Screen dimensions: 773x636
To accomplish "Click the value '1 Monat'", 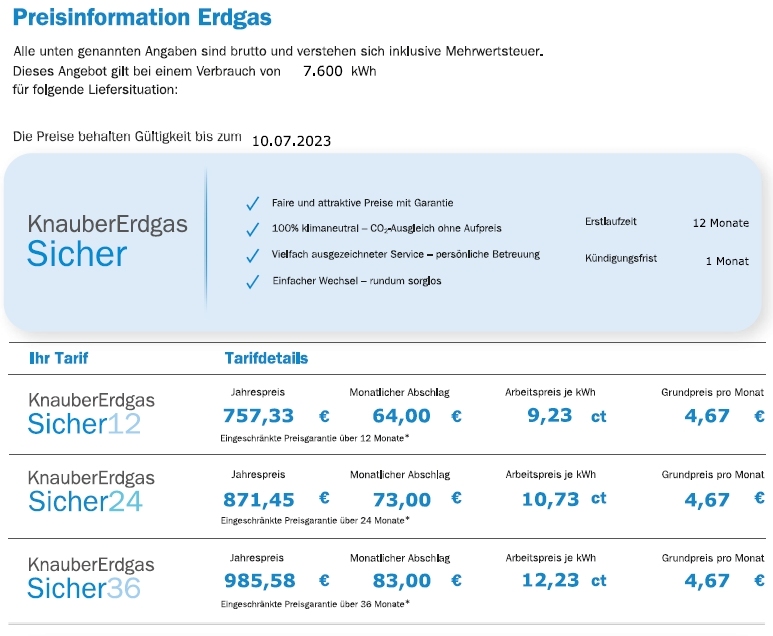I will pyautogui.click(x=727, y=261).
